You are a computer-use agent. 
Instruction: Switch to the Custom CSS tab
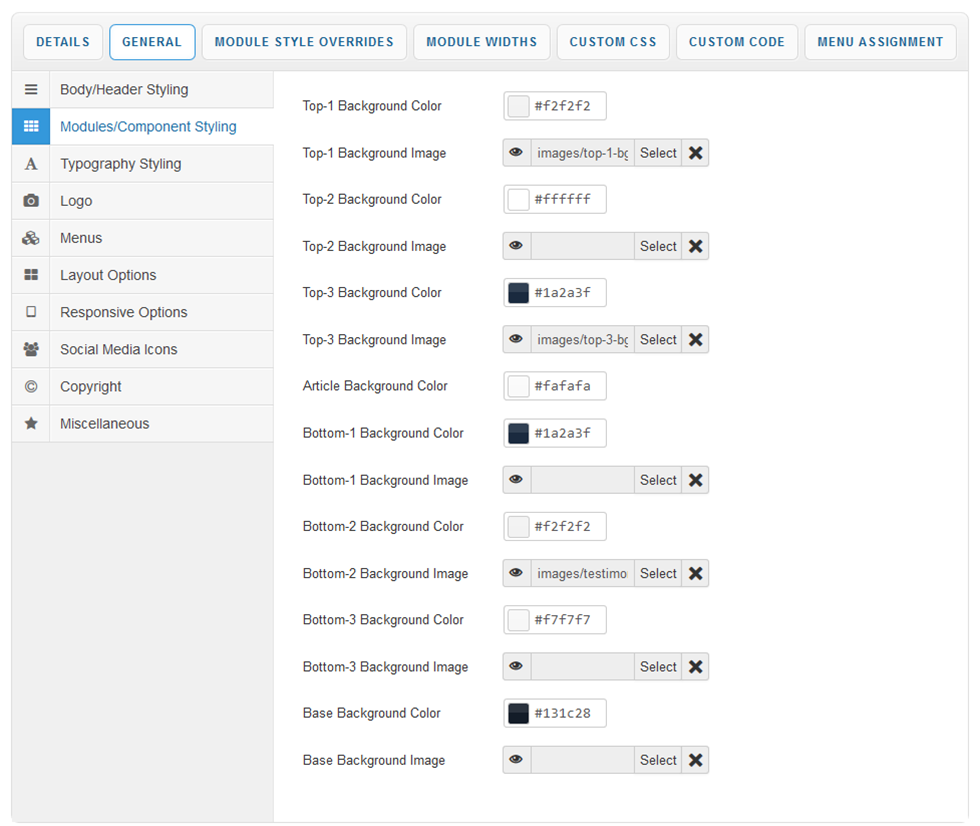[613, 42]
